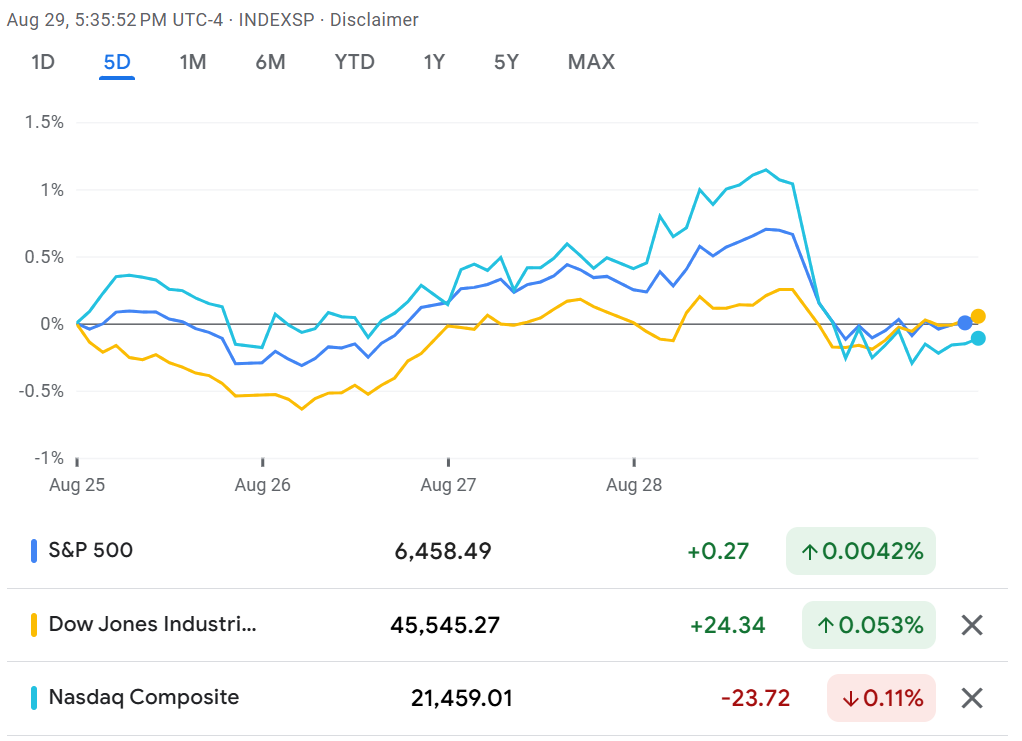Select the 5Y time range

pos(506,62)
